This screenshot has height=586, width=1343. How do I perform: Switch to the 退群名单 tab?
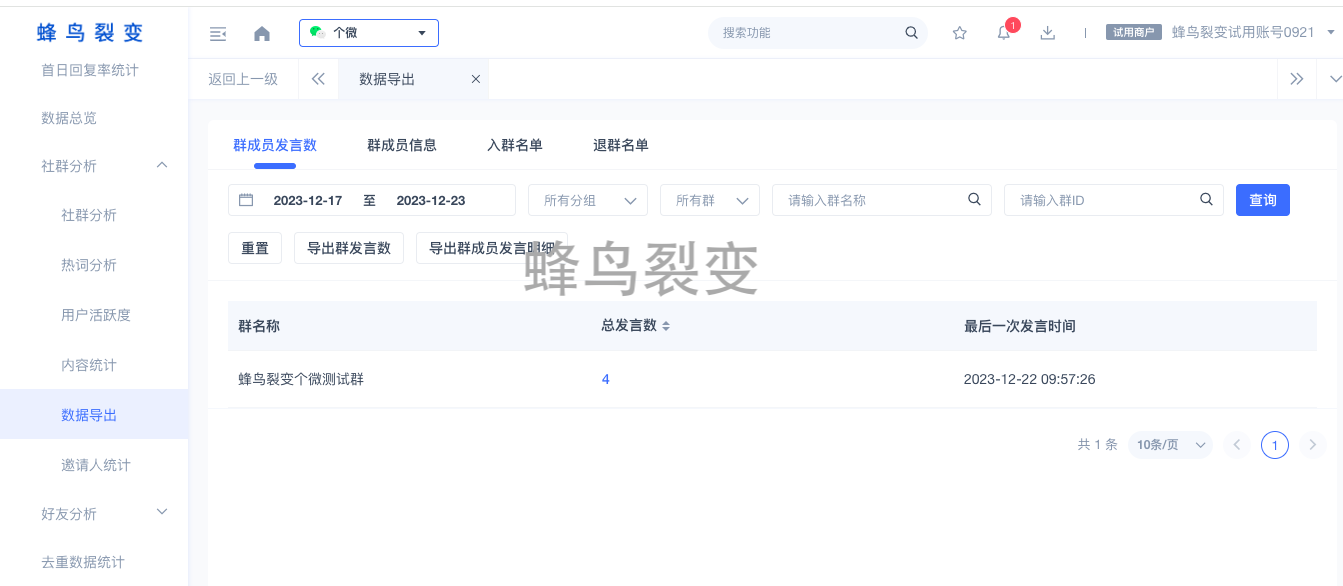coord(621,145)
